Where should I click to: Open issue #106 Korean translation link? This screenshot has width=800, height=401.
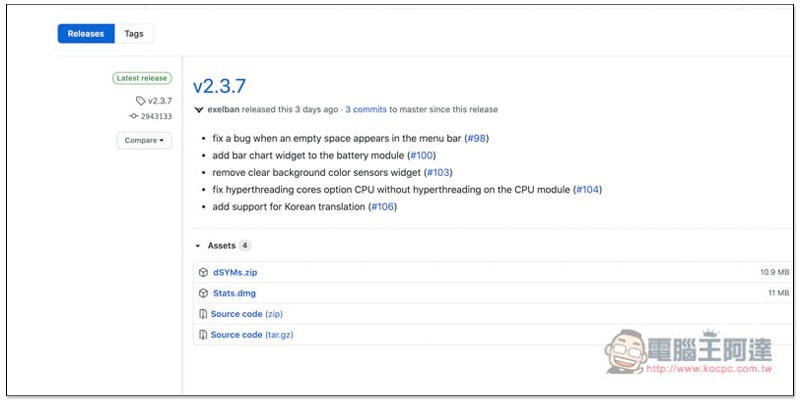[x=382, y=206]
